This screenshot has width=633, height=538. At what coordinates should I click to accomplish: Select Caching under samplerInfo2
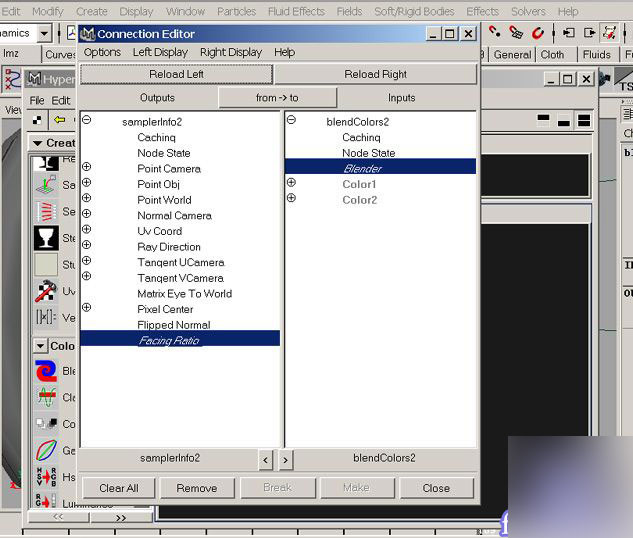tap(157, 138)
